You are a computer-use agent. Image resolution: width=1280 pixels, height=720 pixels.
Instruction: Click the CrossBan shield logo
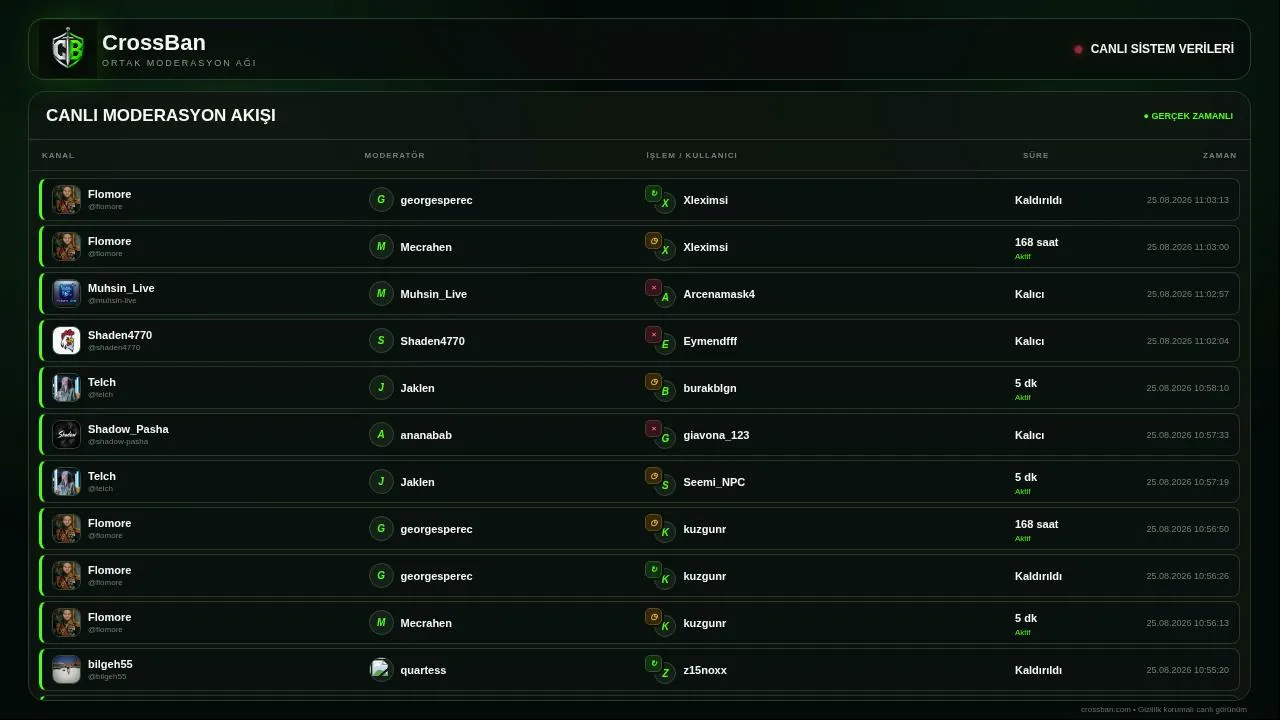point(68,49)
